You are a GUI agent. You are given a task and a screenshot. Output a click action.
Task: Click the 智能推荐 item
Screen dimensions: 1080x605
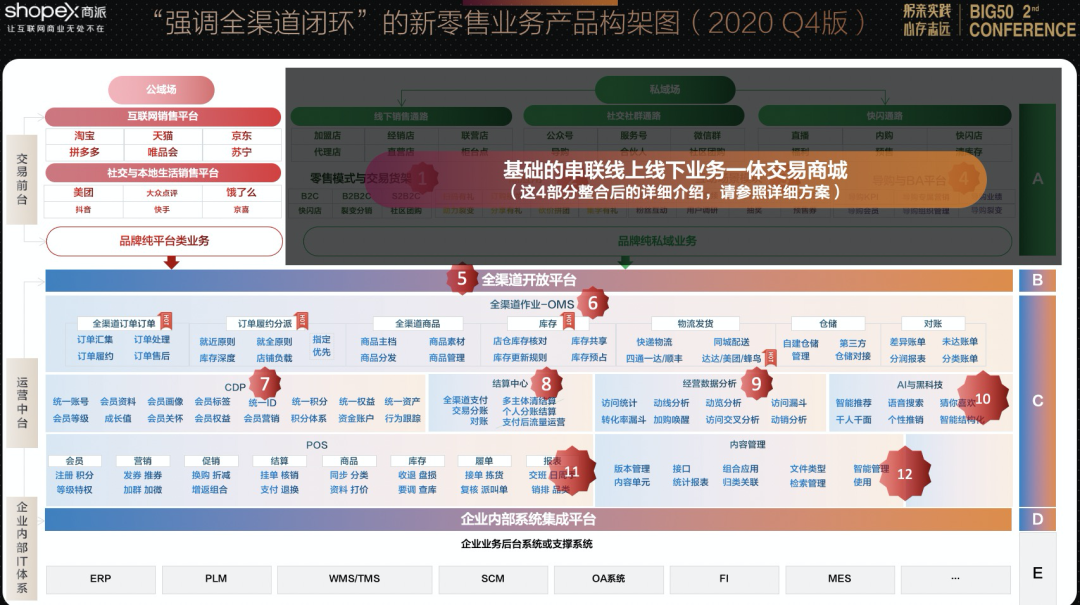[x=853, y=403]
